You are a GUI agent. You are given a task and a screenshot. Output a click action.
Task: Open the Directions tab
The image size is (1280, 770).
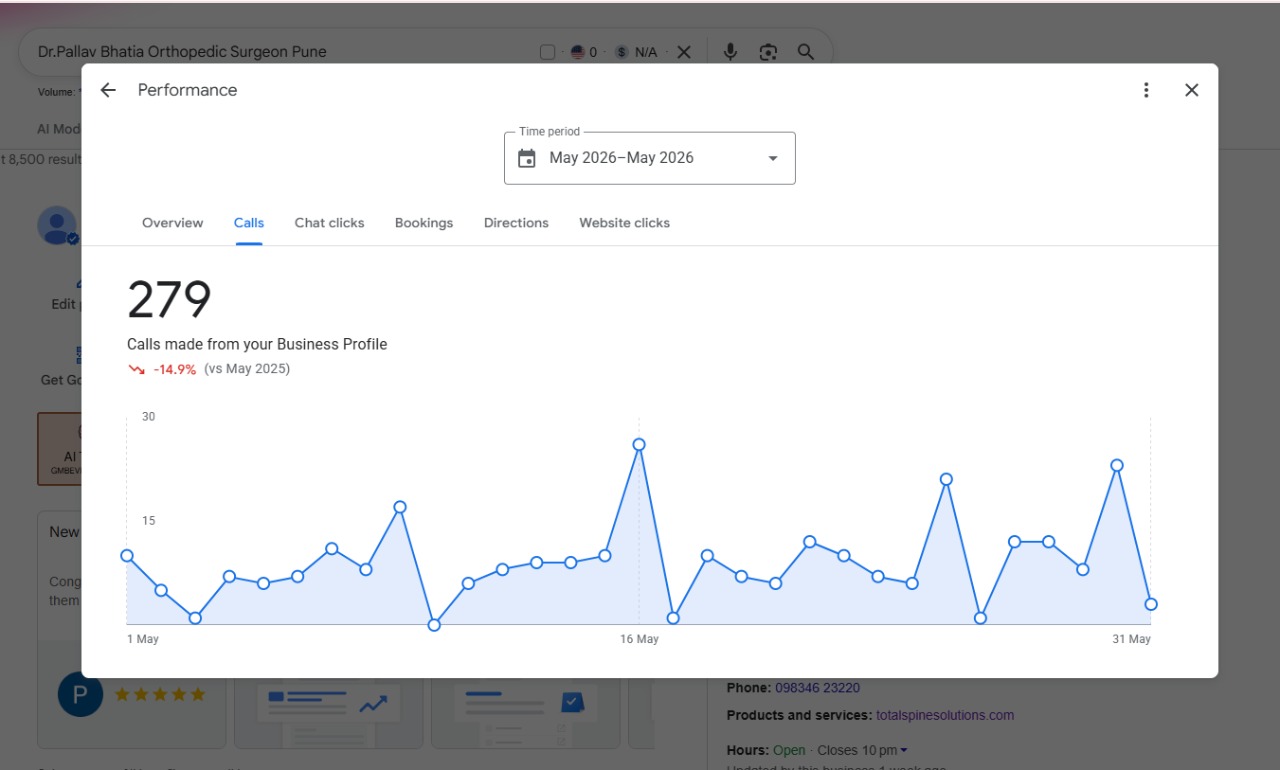(516, 223)
